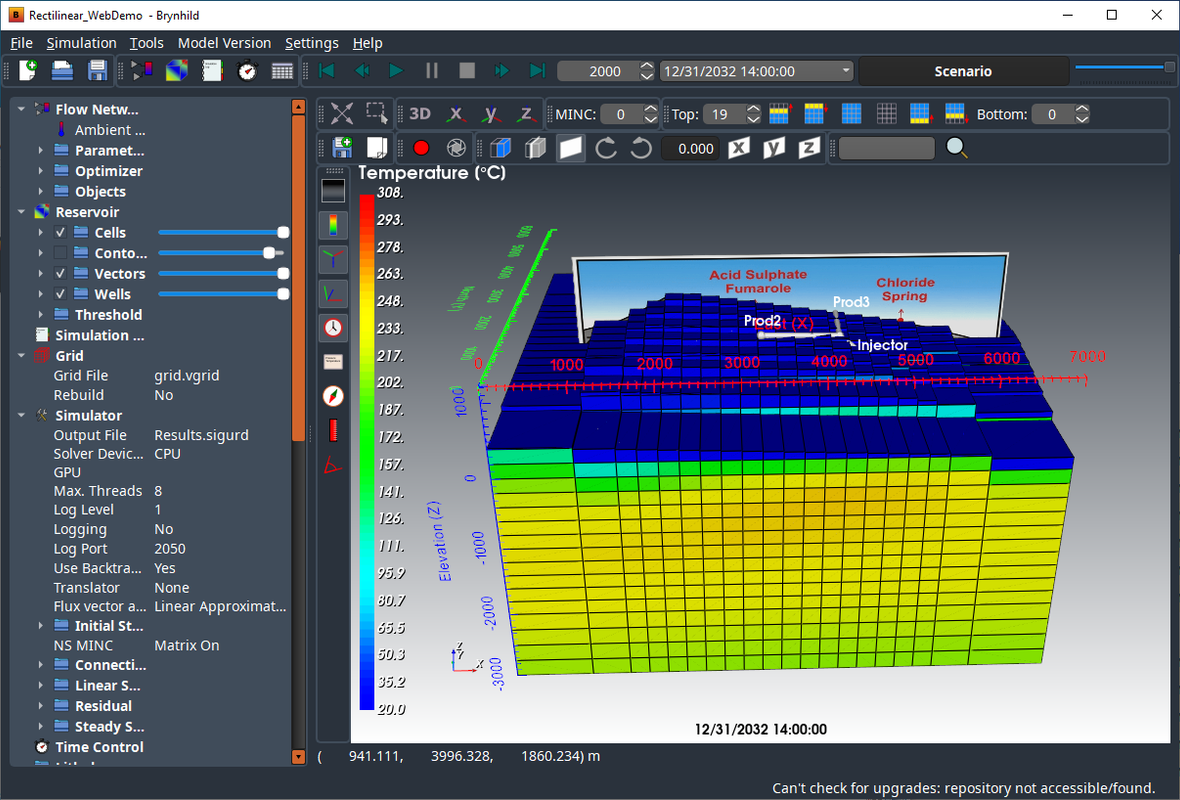Create a new model file

click(x=27, y=71)
